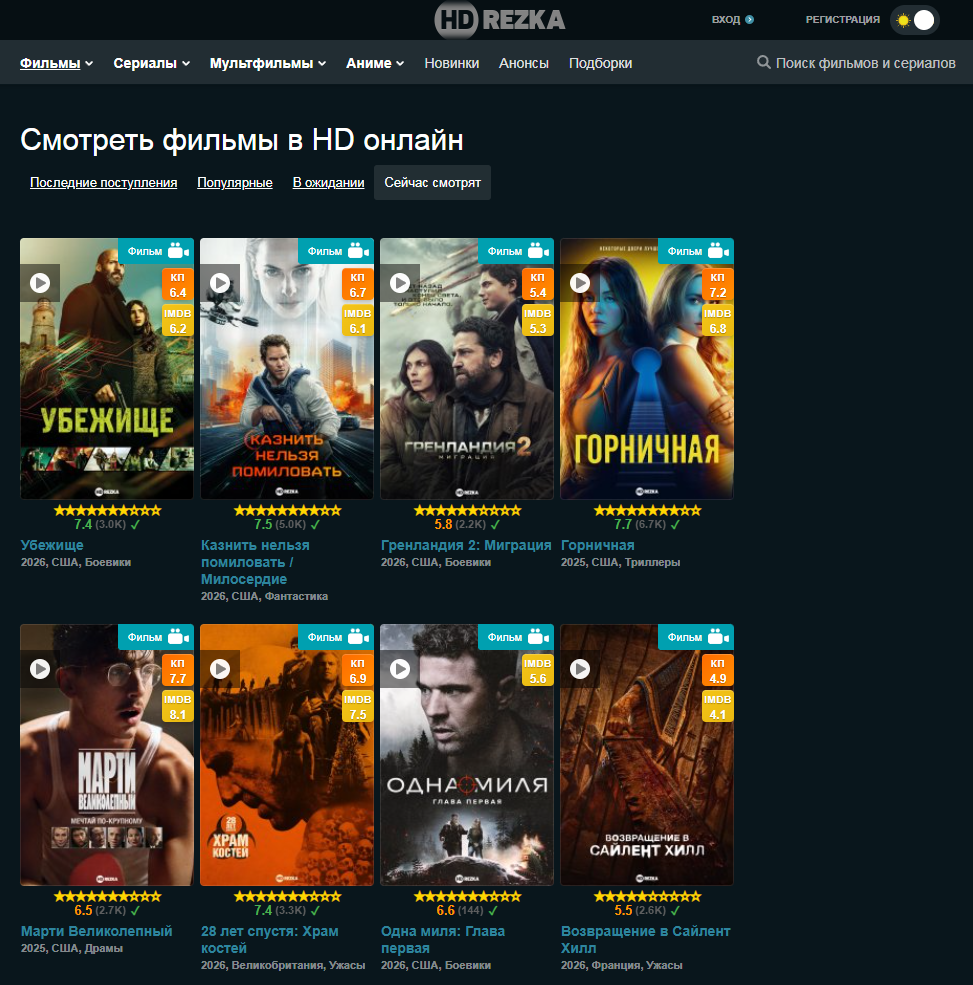Viewport: 973px width, 985px height.
Task: Open Возвращение в Сайлент Хилл link
Action: point(646,940)
